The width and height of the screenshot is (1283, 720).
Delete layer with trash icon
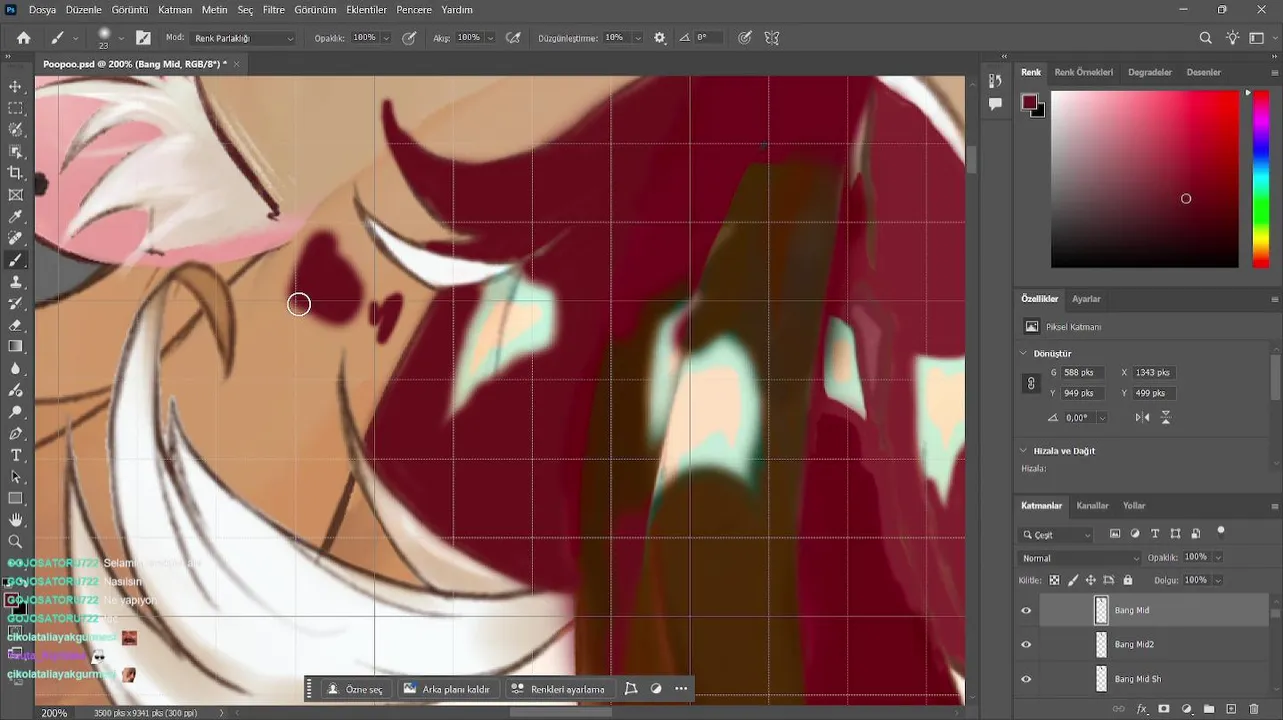tap(1254, 709)
